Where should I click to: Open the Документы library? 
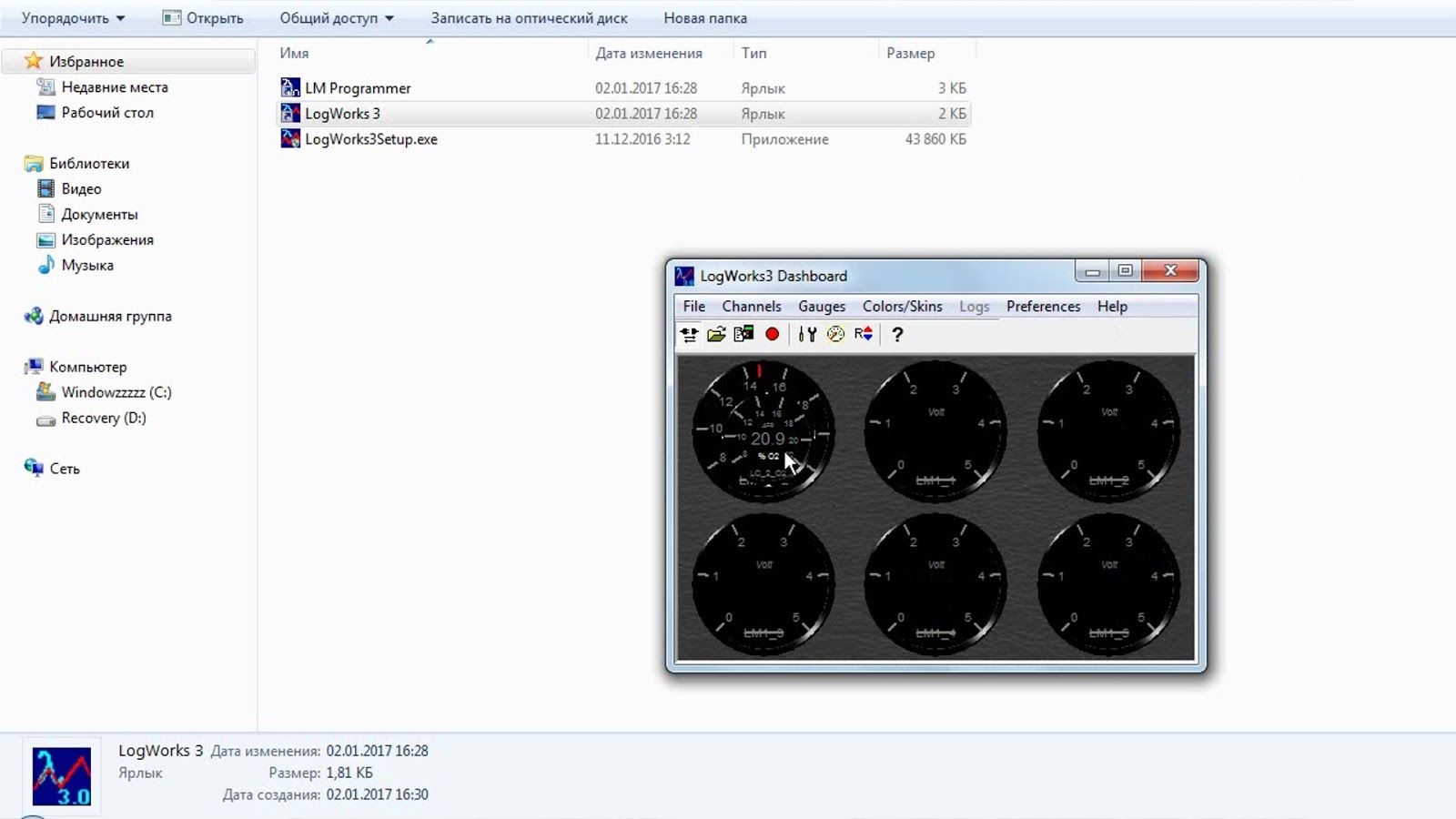click(x=99, y=215)
